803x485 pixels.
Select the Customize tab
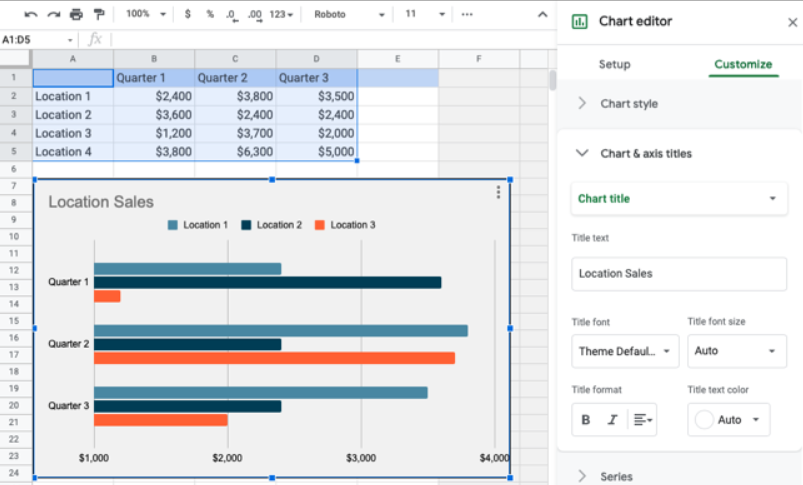[742, 64]
